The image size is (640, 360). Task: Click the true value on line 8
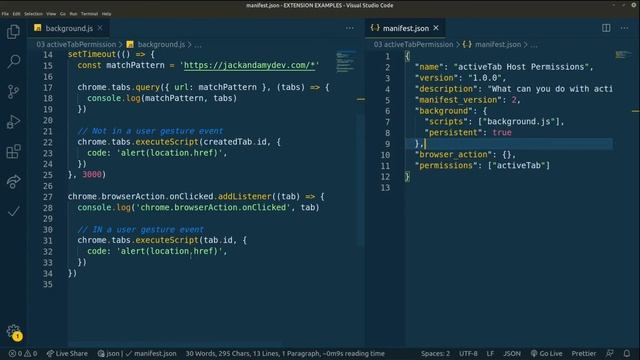(502, 133)
